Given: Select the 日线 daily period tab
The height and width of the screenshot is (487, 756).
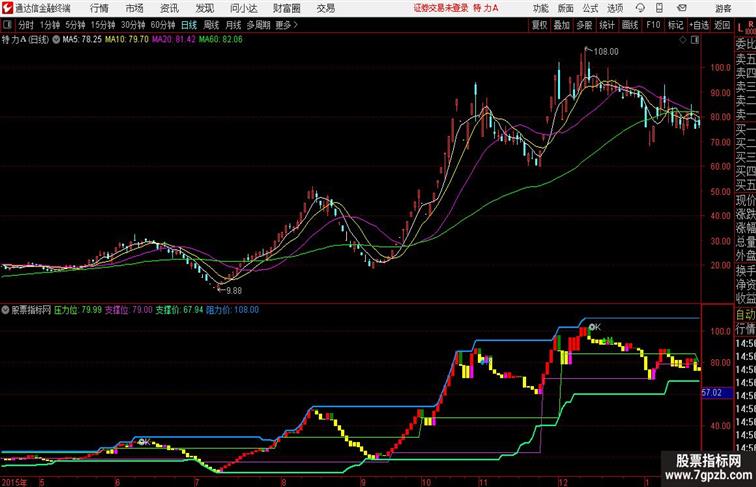Looking at the screenshot, I should [x=189, y=25].
